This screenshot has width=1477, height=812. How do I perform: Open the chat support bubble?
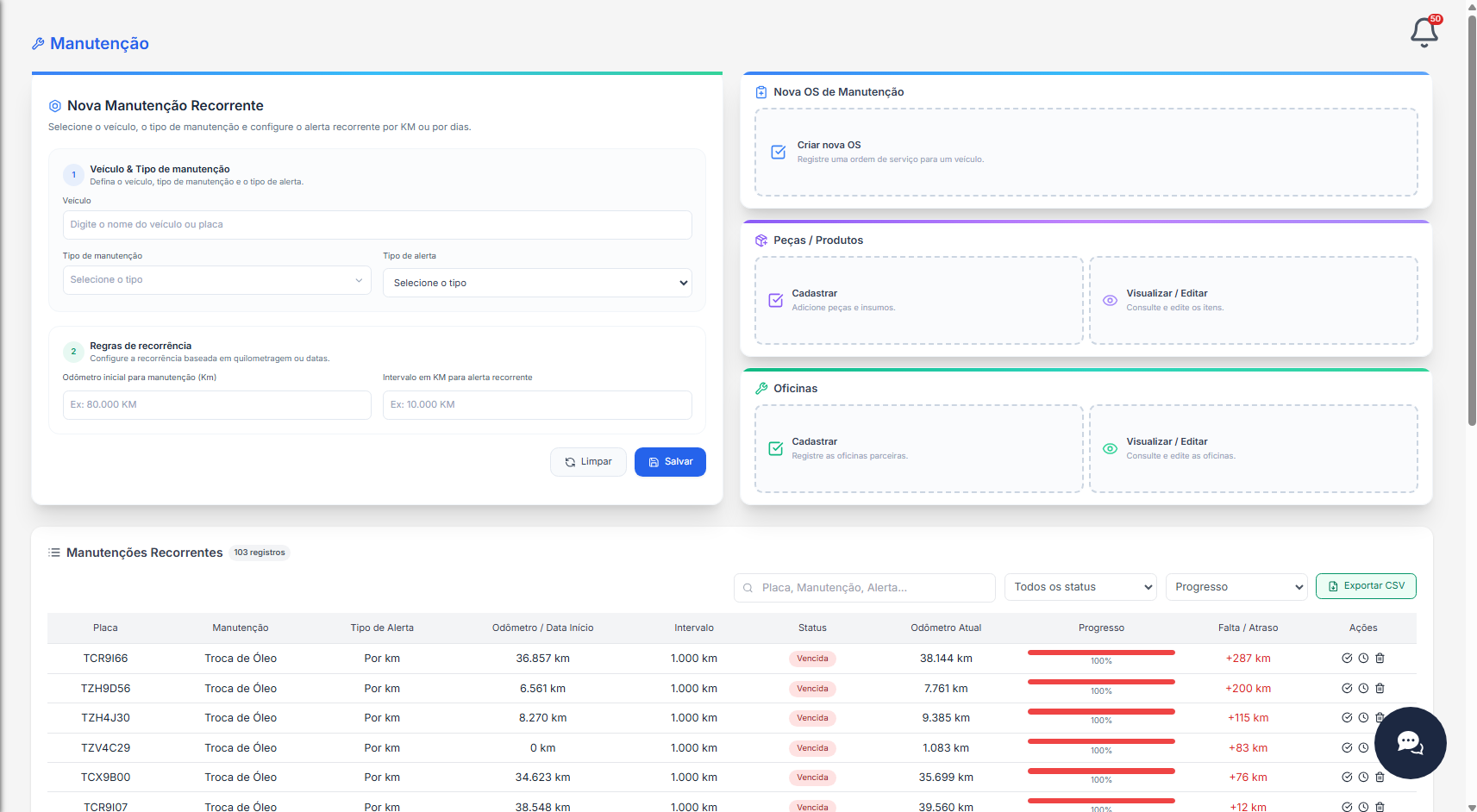1411,743
